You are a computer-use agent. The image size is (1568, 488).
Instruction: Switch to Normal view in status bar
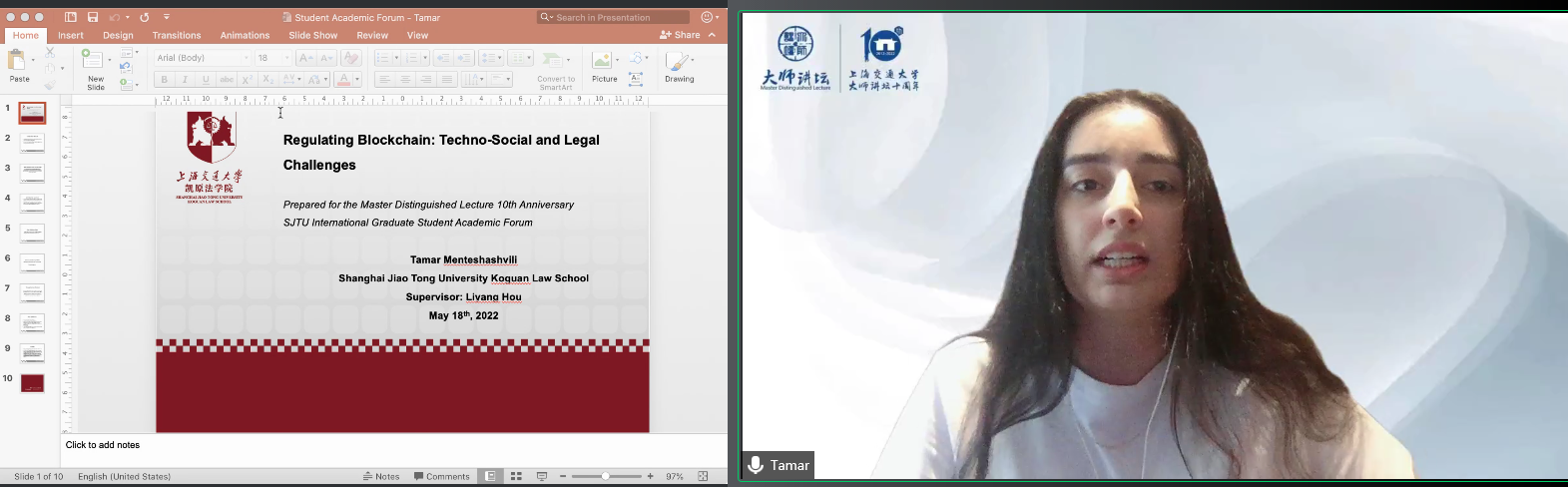click(490, 477)
